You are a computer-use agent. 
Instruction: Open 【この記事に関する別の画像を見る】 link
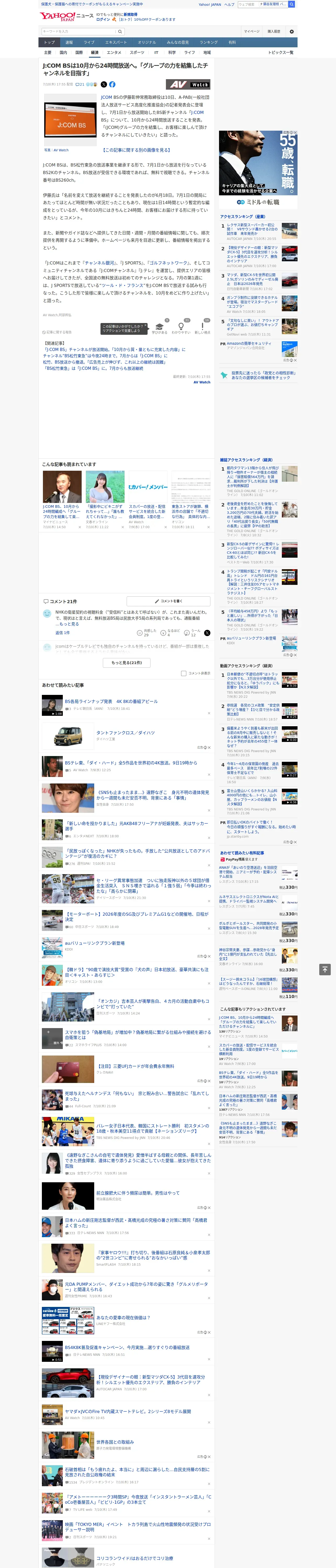[x=136, y=150]
